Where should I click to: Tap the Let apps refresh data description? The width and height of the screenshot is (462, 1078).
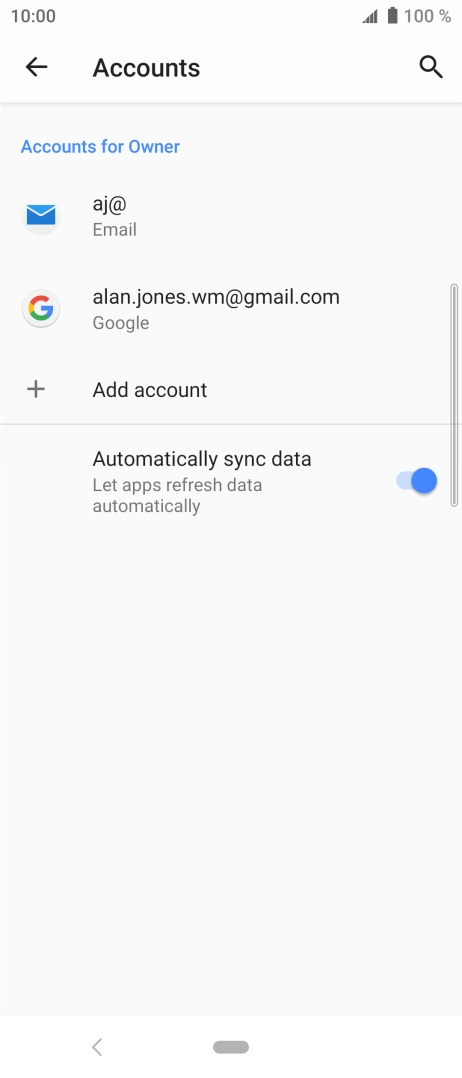pyautogui.click(x=177, y=496)
